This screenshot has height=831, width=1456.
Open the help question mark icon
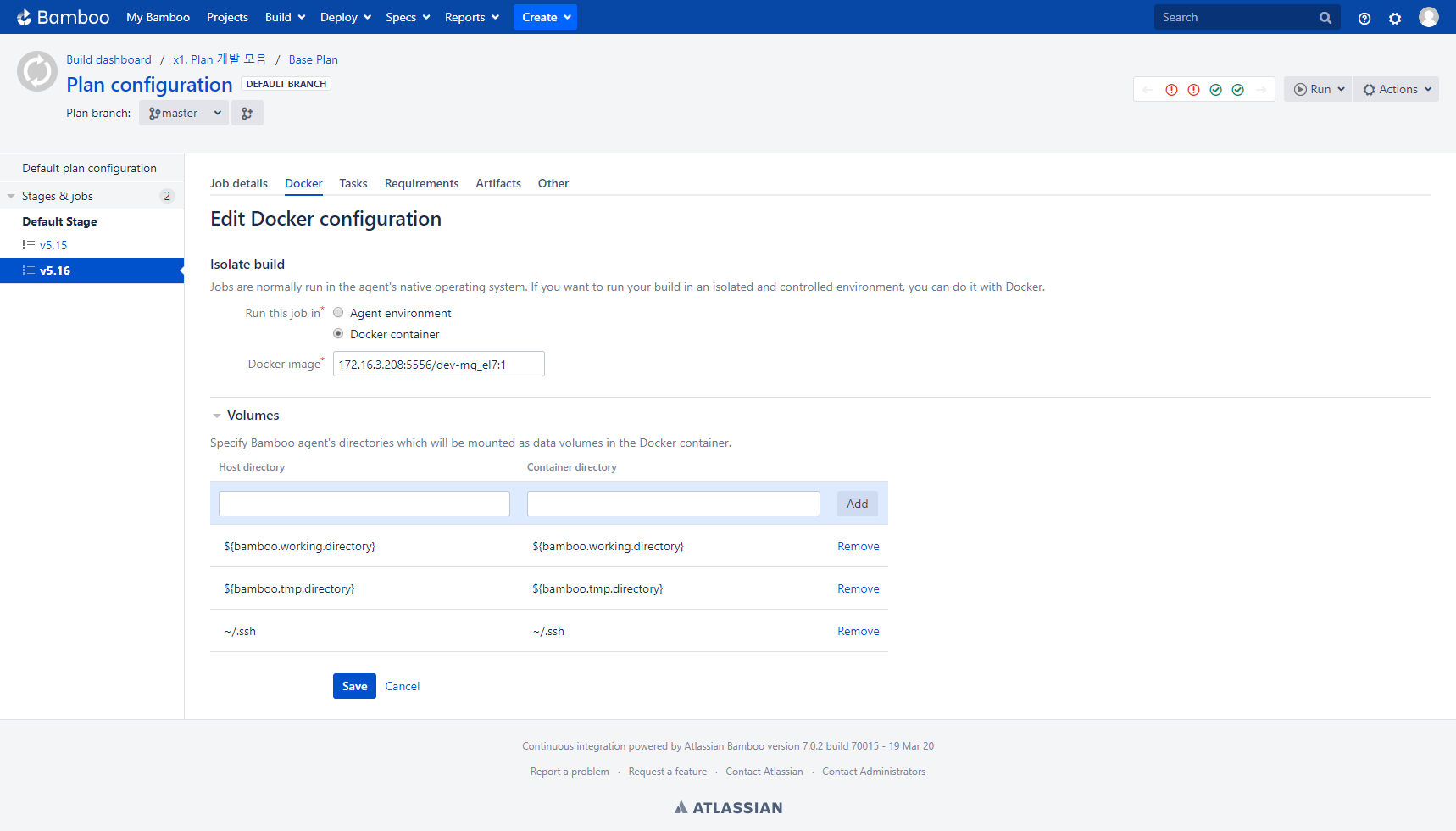[1364, 18]
